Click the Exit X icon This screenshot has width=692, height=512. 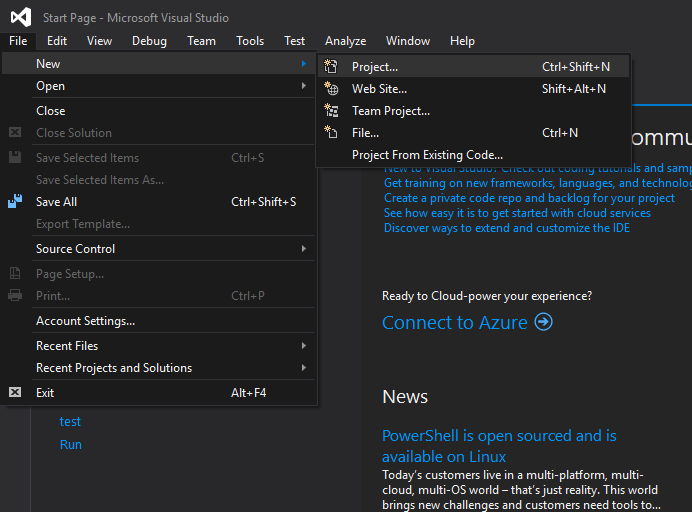point(15,392)
